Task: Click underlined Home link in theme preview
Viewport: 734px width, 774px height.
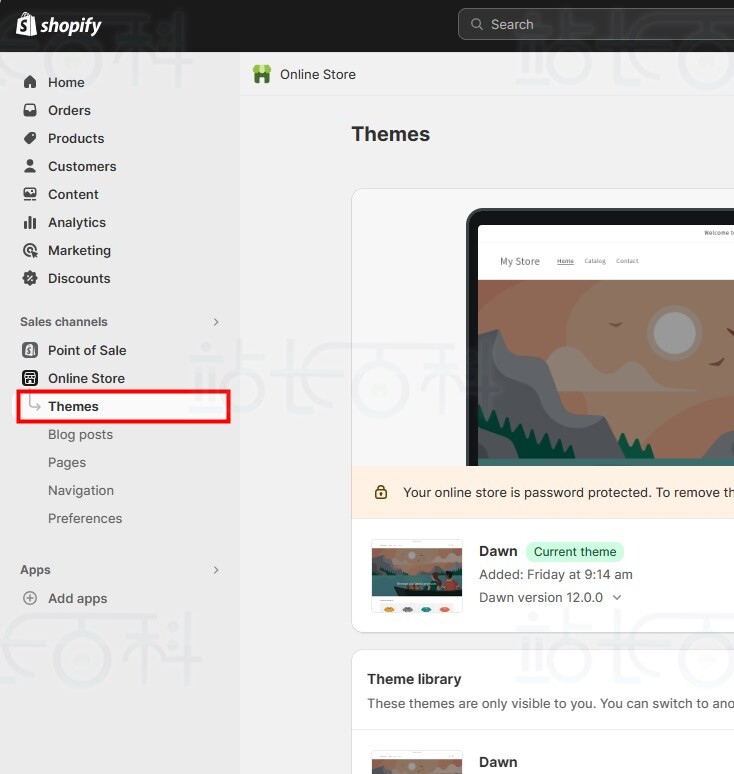Action: 565,261
